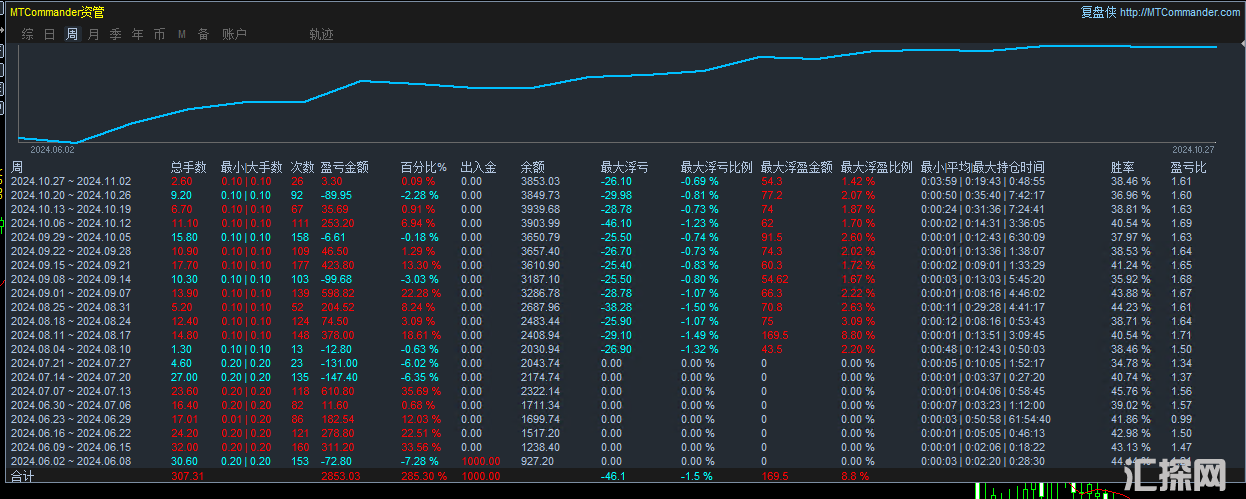Viewport: 1246px width, 499px height.
Task: Select the 周 weekly statistics tab
Action: pos(72,34)
